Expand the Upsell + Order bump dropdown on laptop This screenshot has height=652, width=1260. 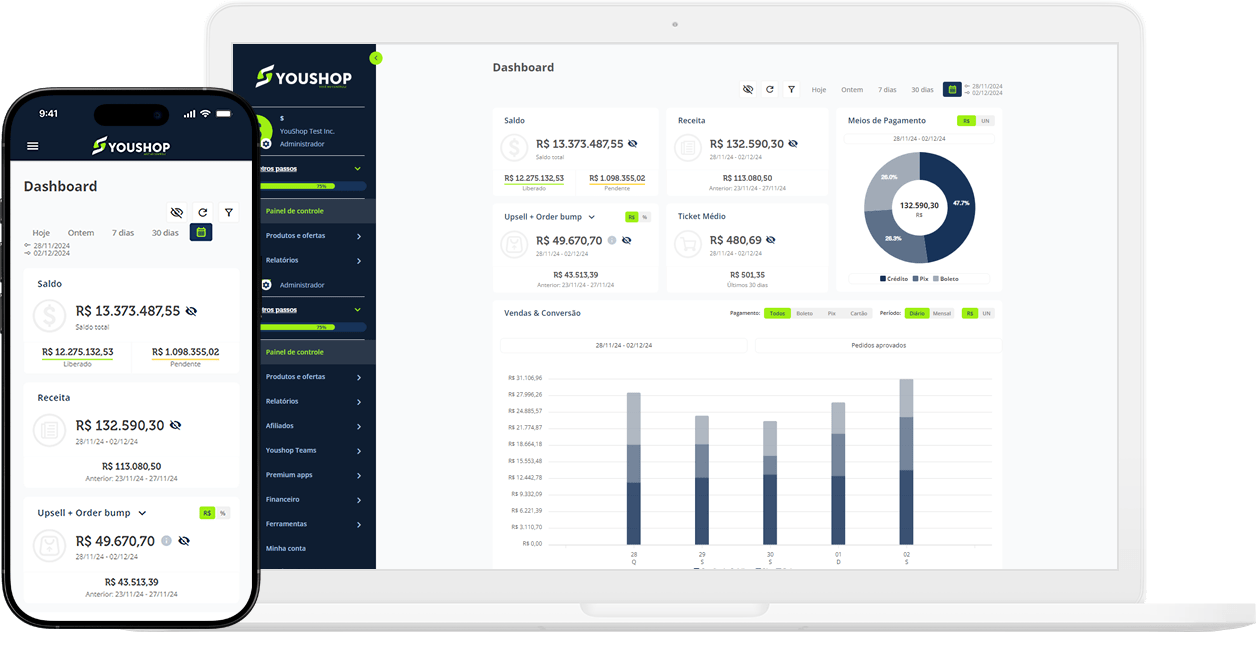(592, 217)
